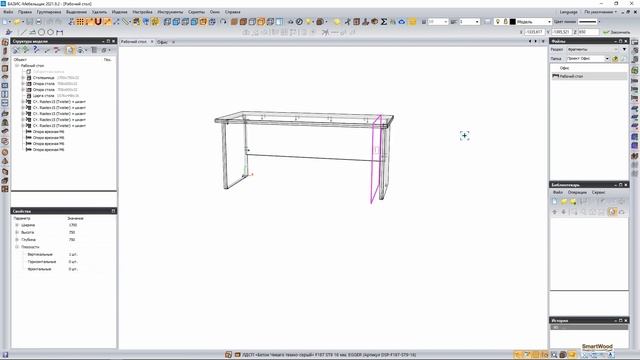Click the Z coordinate input field
Screen dimensions: 640x360
[x=588, y=32]
